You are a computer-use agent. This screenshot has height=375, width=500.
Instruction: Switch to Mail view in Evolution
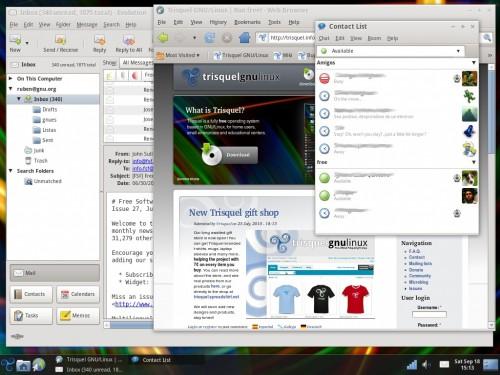[55, 273]
